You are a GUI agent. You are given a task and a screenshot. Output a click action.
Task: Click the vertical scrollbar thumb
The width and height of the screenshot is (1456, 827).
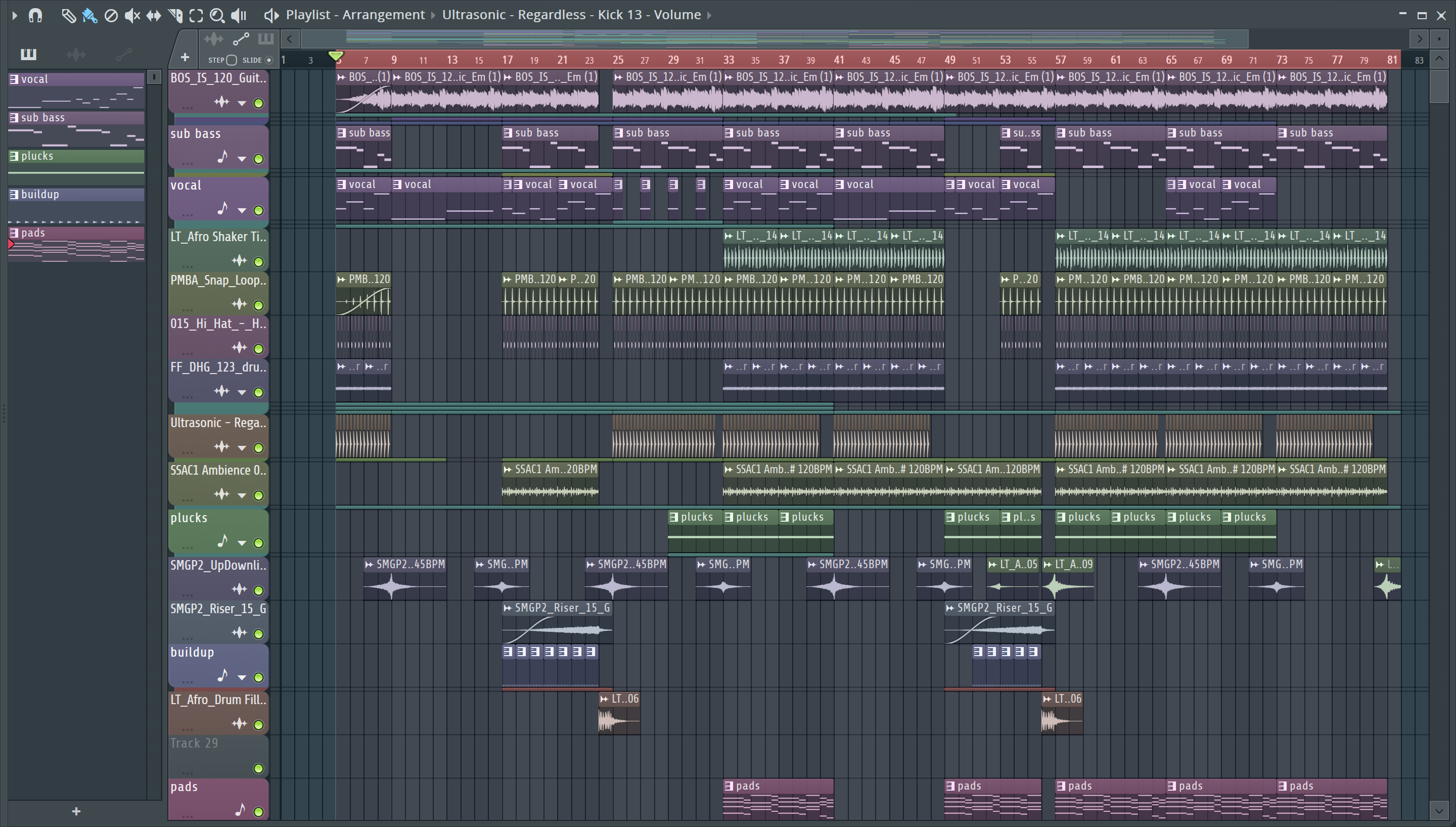click(1439, 86)
